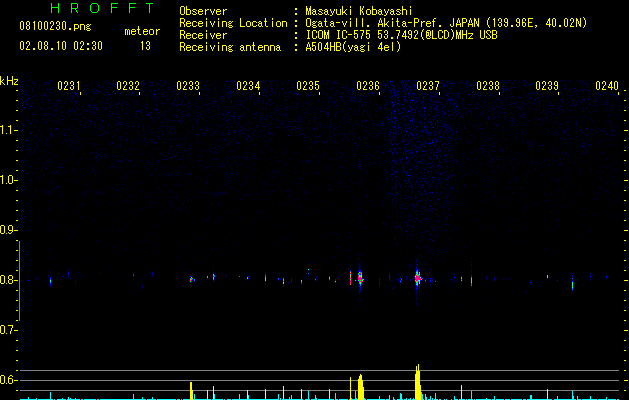Click the 0232 time marker
The height and width of the screenshot is (400, 629).
(128, 86)
